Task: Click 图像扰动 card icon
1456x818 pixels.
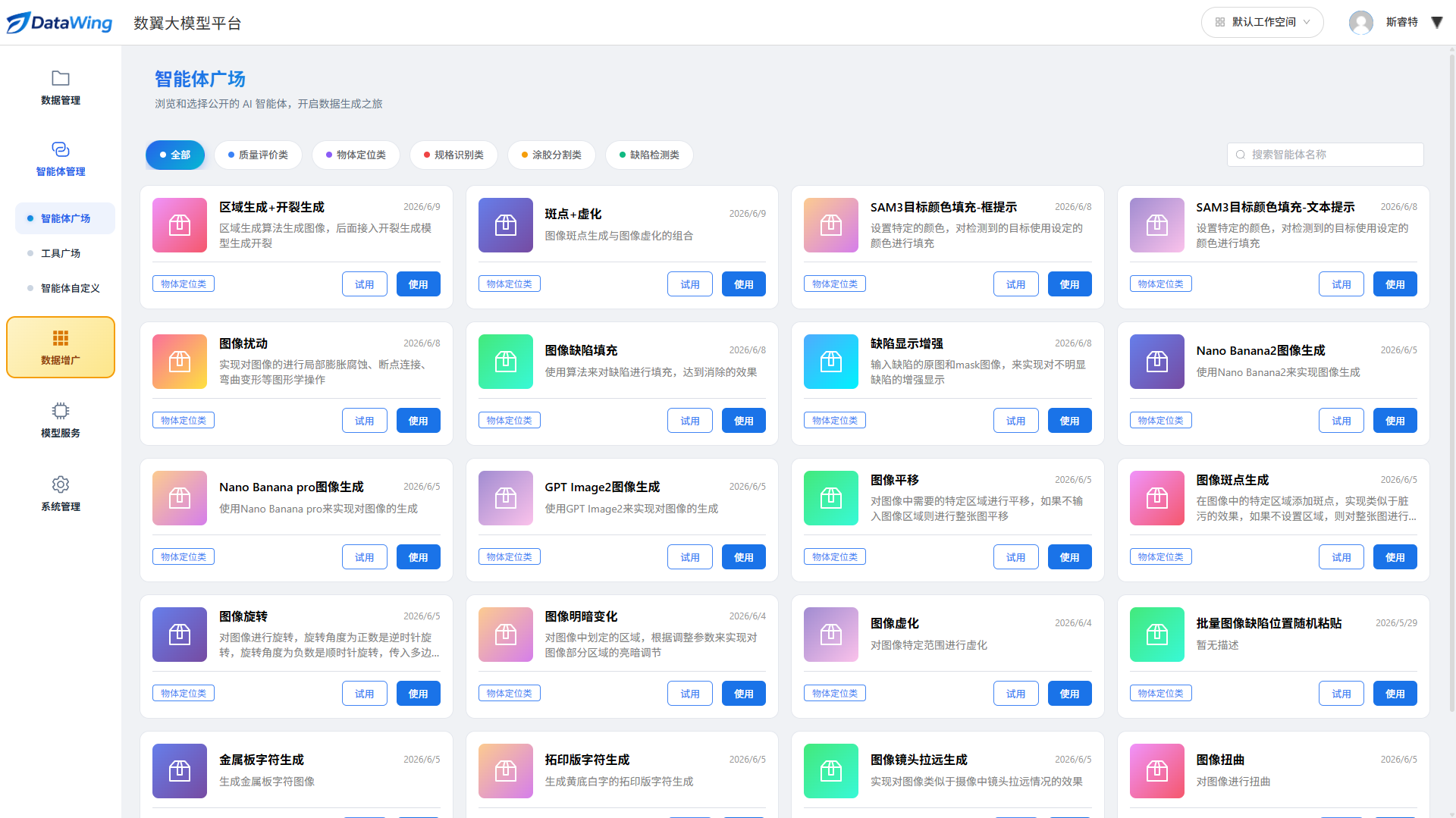Action: (180, 362)
